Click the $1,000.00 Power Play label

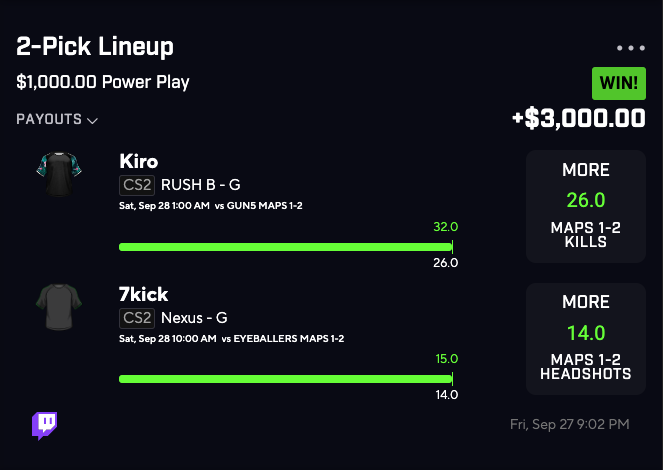point(103,82)
